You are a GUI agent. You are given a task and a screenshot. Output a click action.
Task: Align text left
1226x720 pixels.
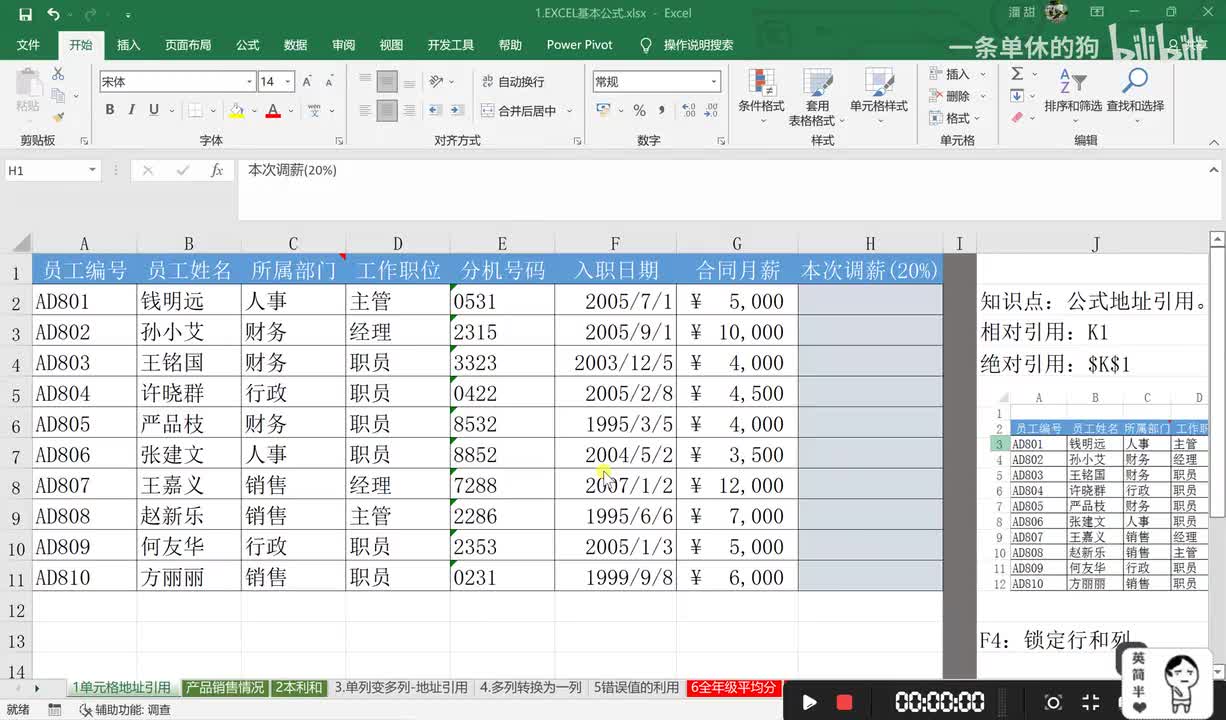[365, 111]
